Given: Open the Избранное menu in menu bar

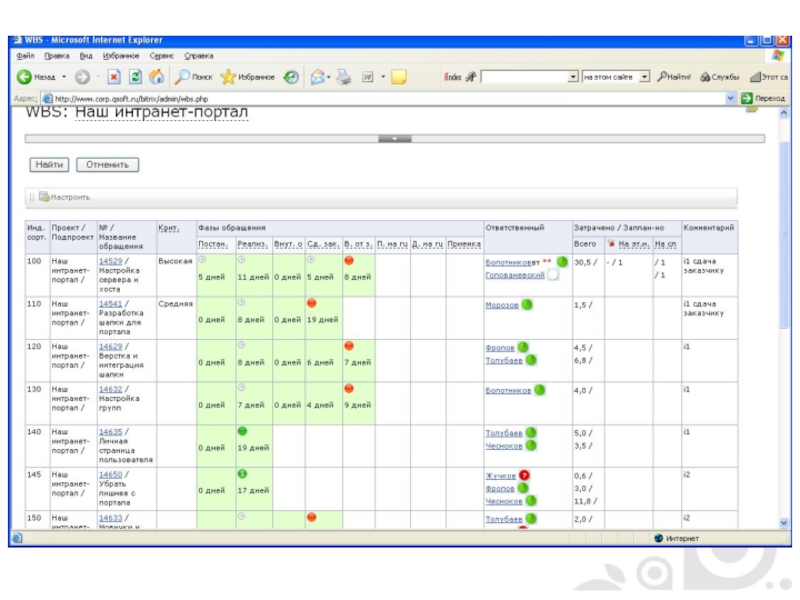Looking at the screenshot, I should pos(121,55).
